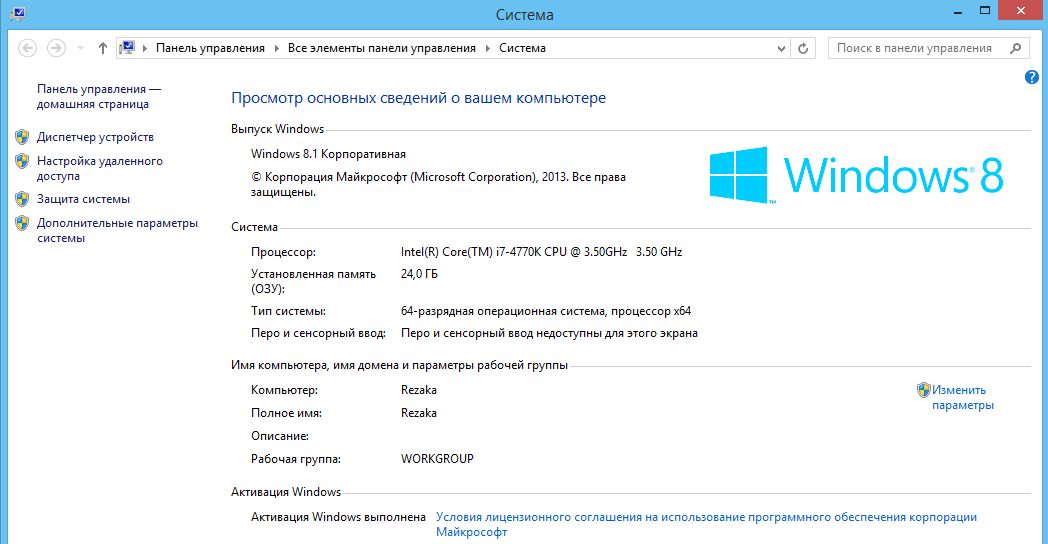Viewport: 1048px width, 544px height.
Task: Open Help via the blue question mark icon
Action: click(x=1032, y=77)
